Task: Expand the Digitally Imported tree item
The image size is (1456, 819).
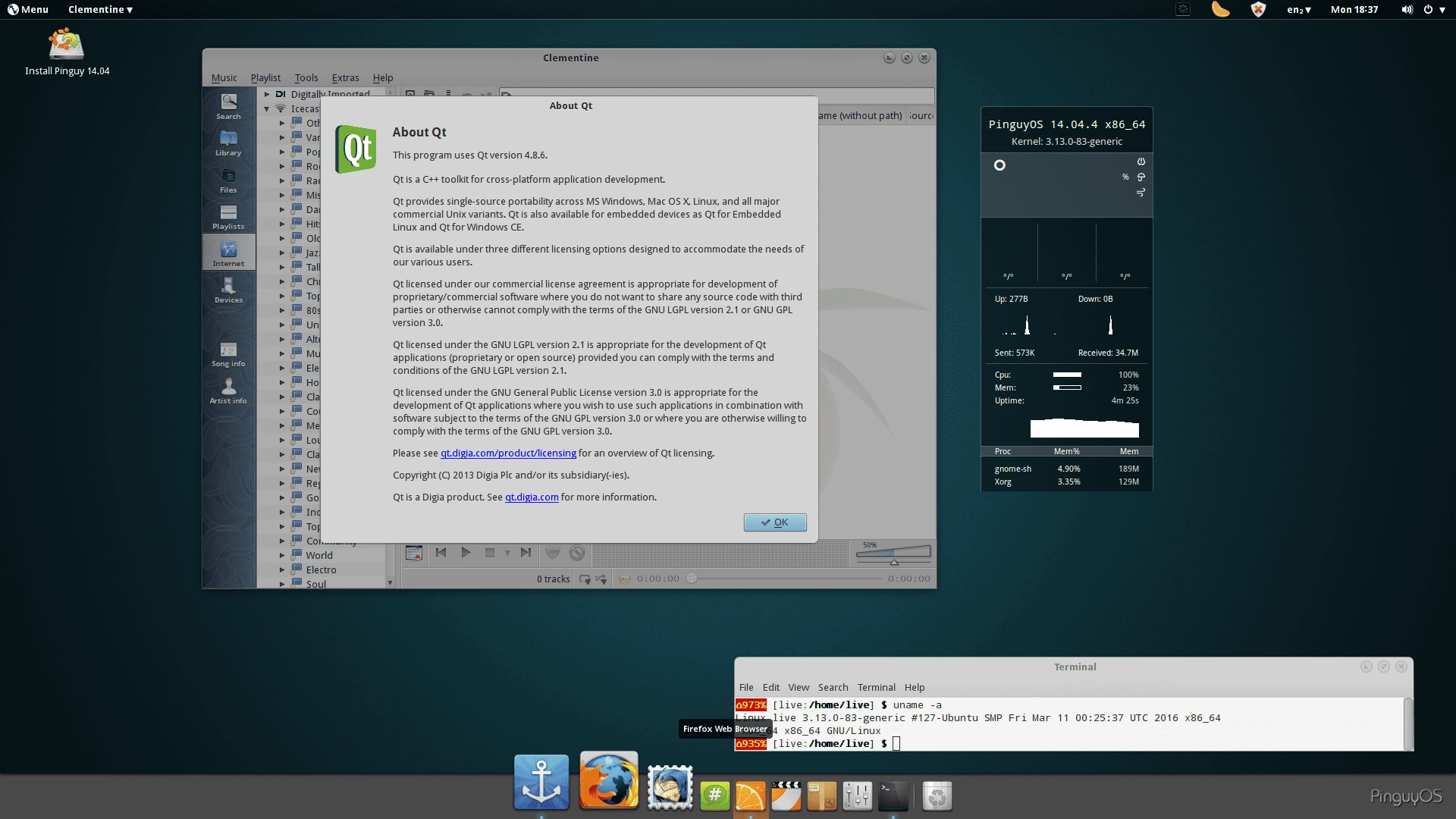Action: click(267, 94)
